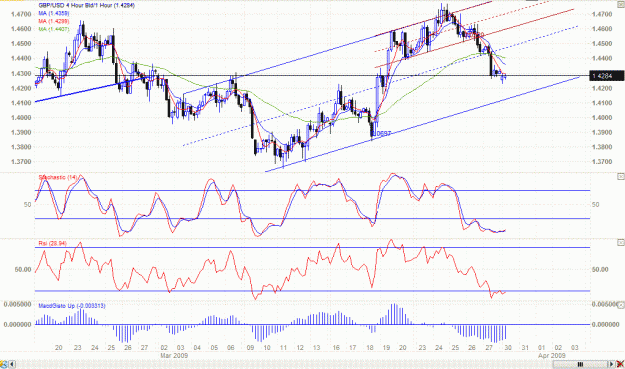625x369 pixels.
Task: Click the Rsi (28.94) indicator label
Action: (x=53, y=243)
